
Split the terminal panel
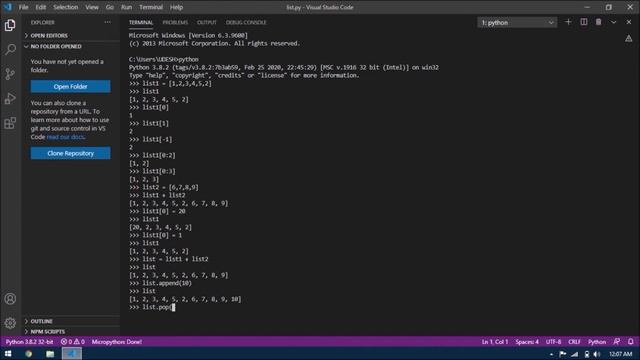(584, 22)
